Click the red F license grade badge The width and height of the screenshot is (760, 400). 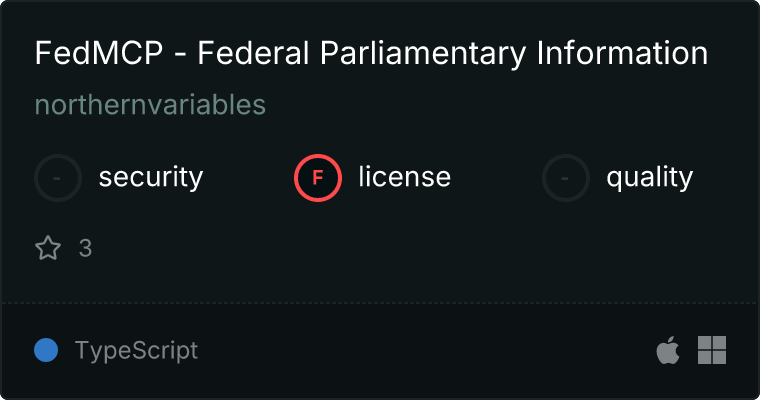click(x=318, y=178)
